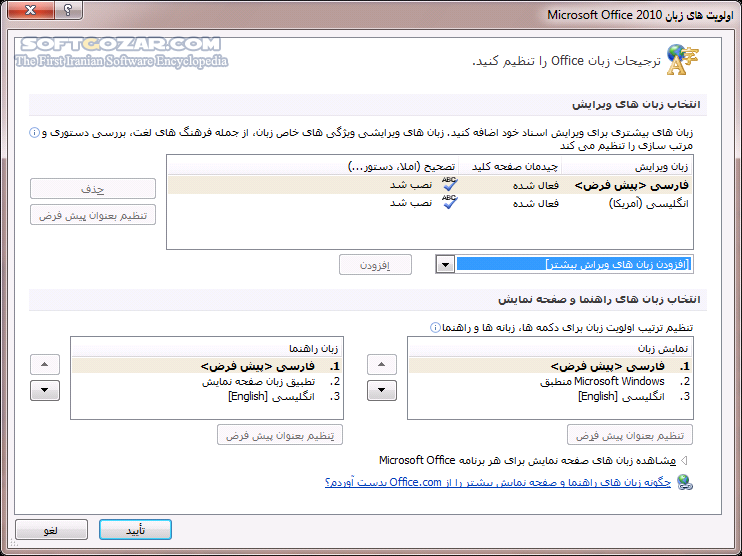Click نصب شد proofing status in English (US) row
This screenshot has height=556, width=742.
tap(411, 203)
